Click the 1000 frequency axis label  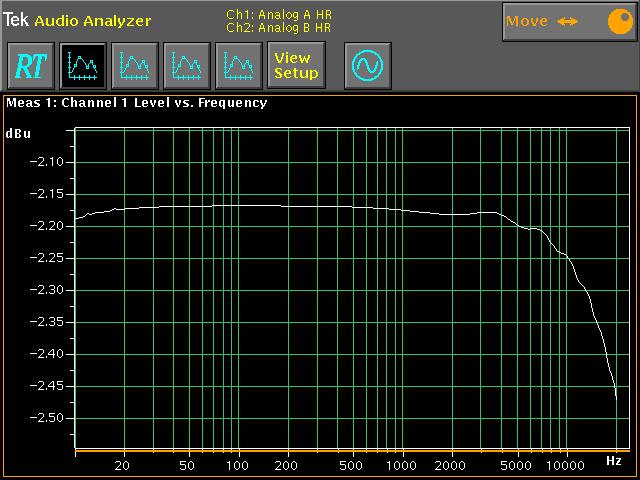pyautogui.click(x=402, y=466)
